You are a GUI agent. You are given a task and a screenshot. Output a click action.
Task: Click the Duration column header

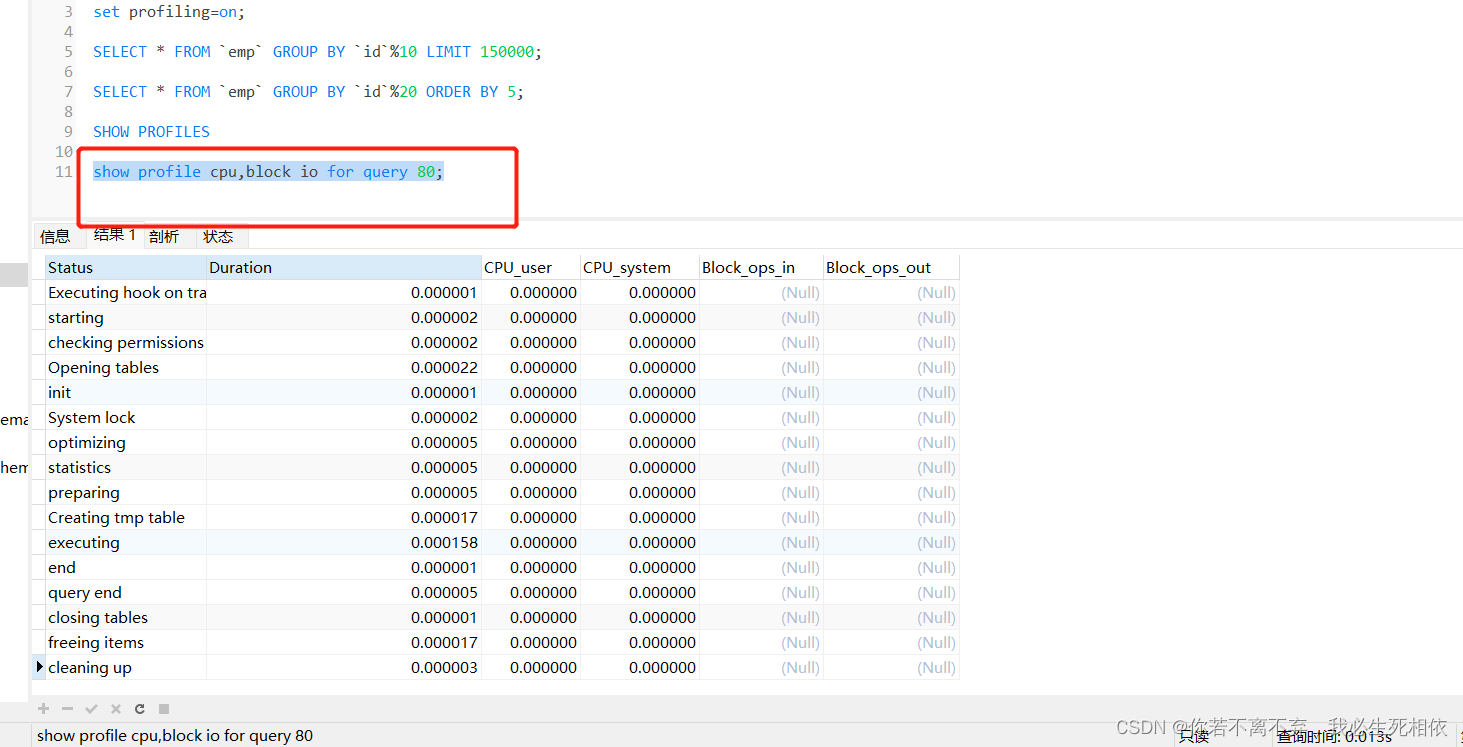click(343, 268)
